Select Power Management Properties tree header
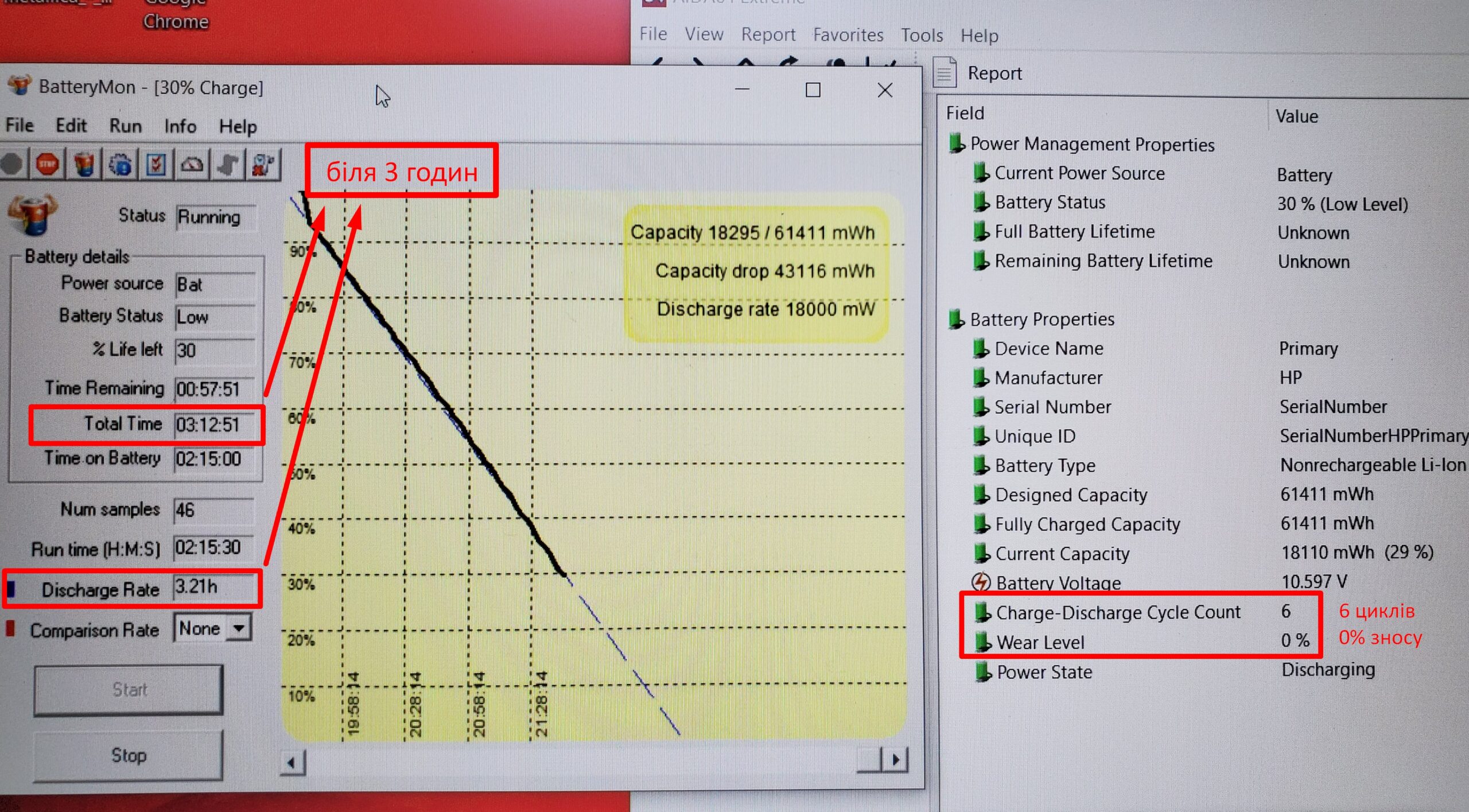The height and width of the screenshot is (812, 1469). [x=1091, y=144]
